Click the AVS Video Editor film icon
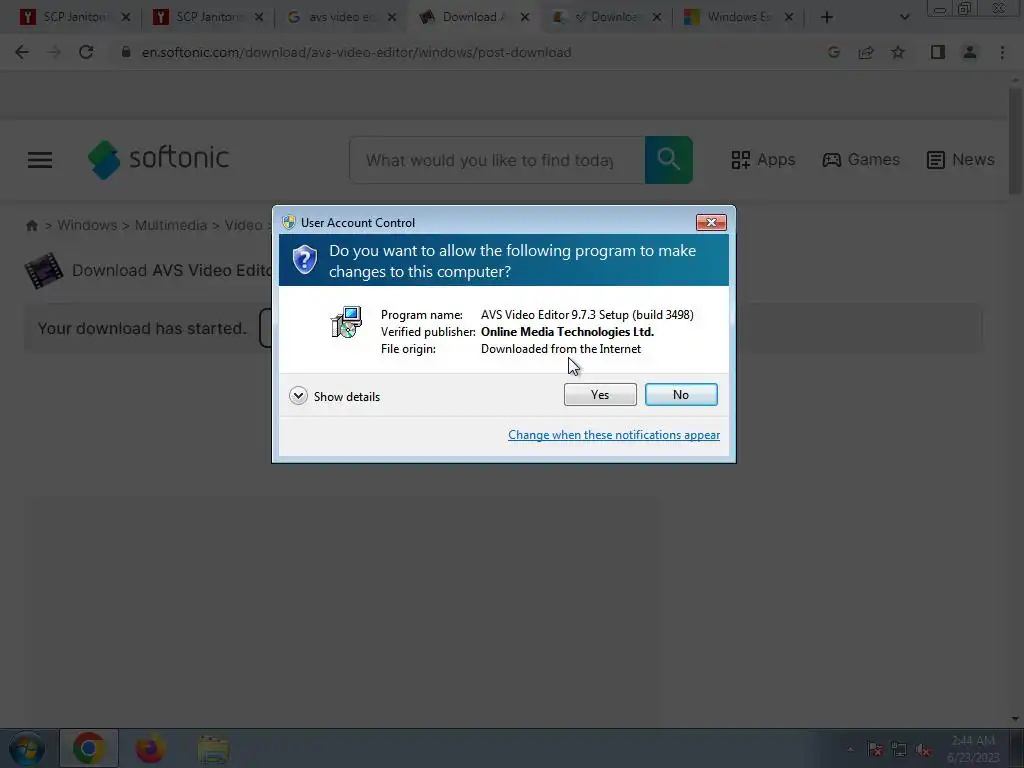 tap(44, 270)
